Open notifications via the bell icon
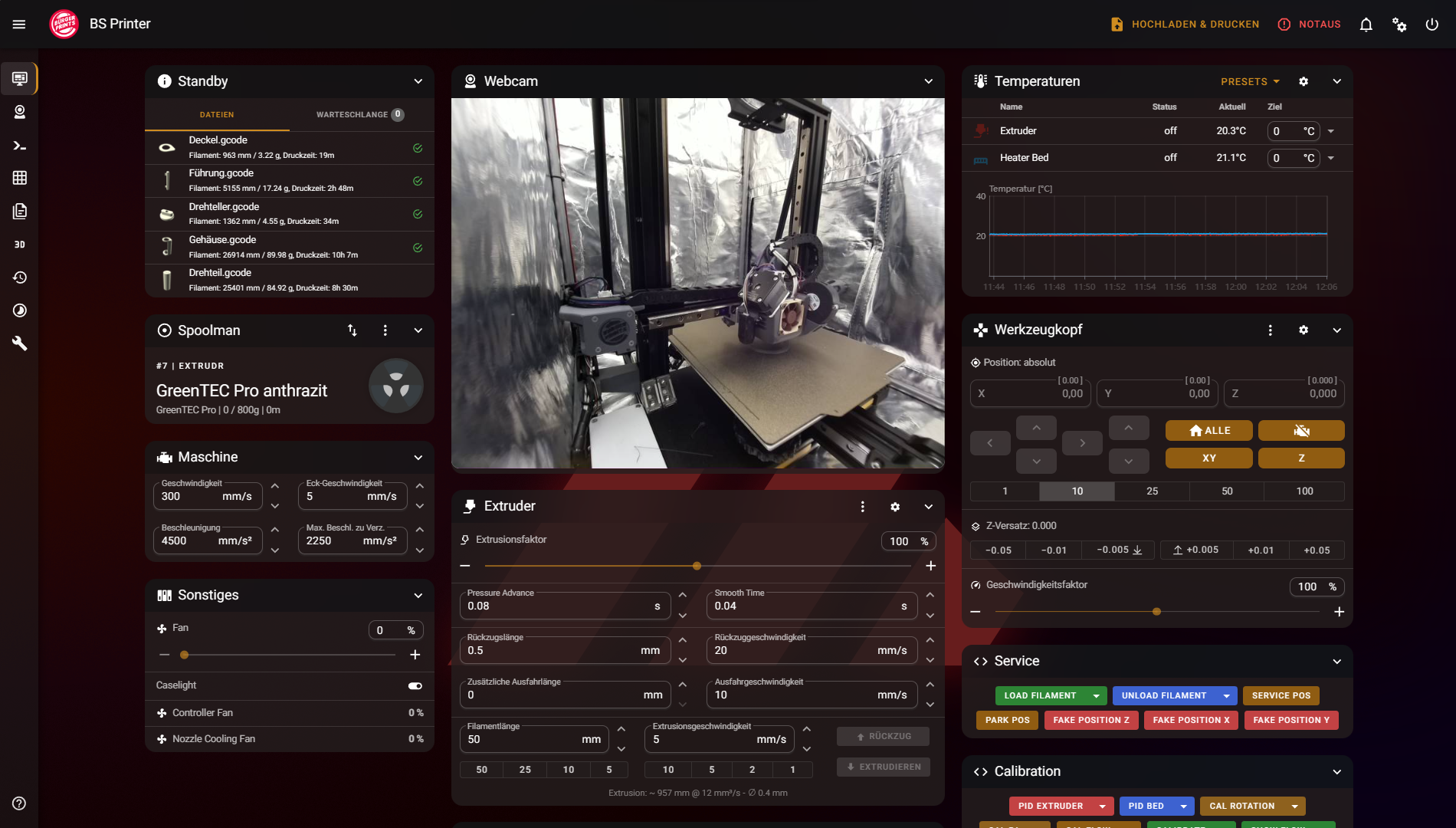1456x828 pixels. (1366, 24)
